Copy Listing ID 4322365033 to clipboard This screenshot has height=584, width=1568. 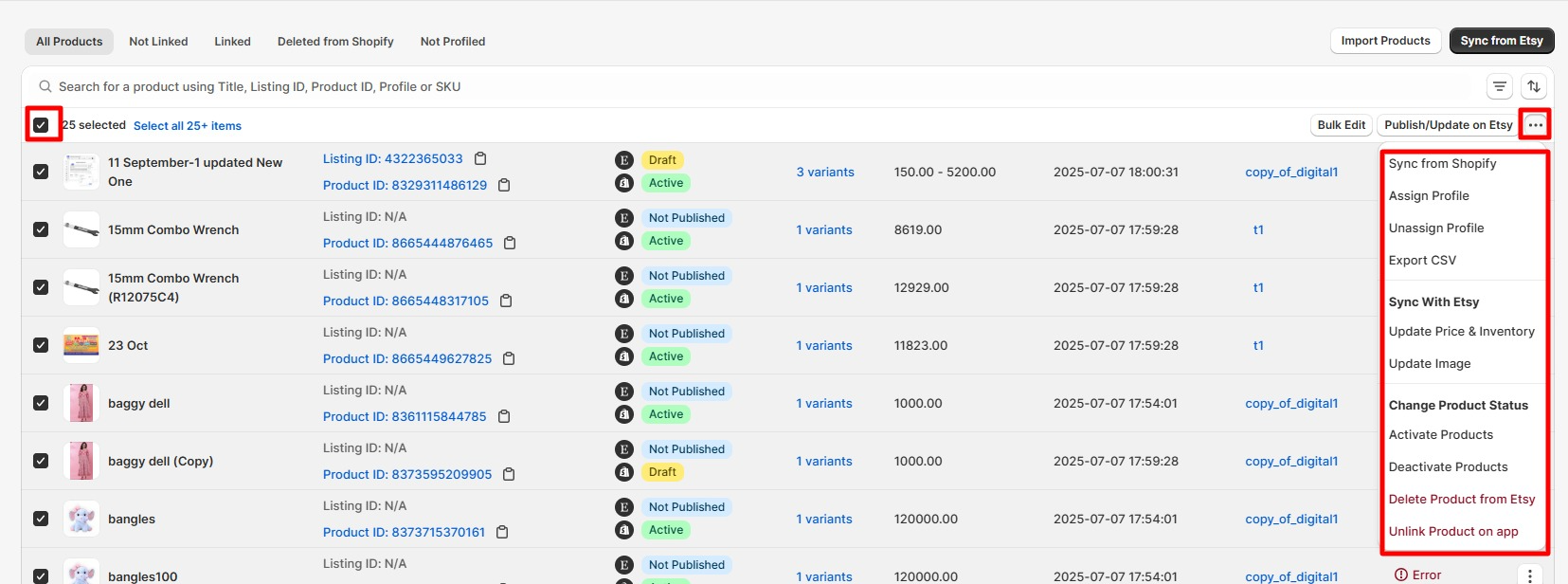480,158
